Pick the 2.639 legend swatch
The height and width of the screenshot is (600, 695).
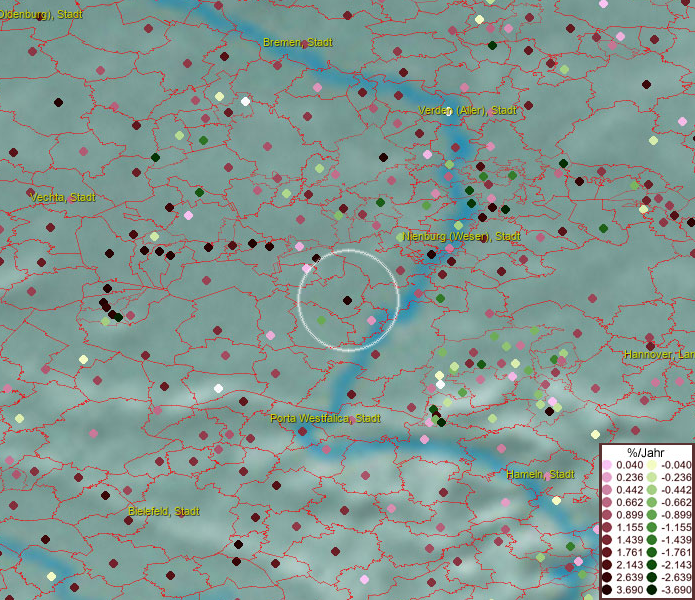[x=607, y=577]
